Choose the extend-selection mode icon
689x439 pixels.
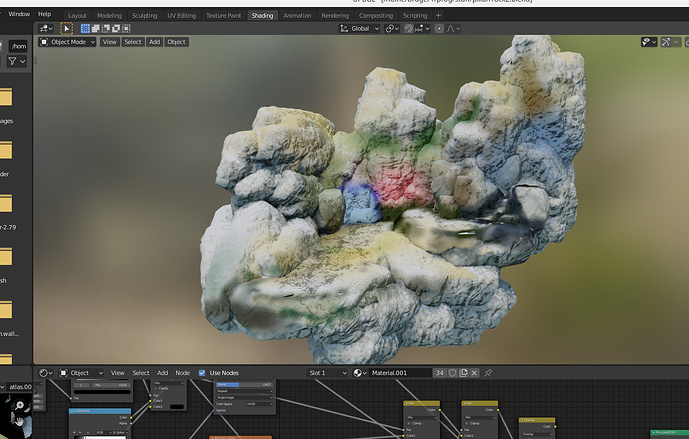(x=95, y=29)
